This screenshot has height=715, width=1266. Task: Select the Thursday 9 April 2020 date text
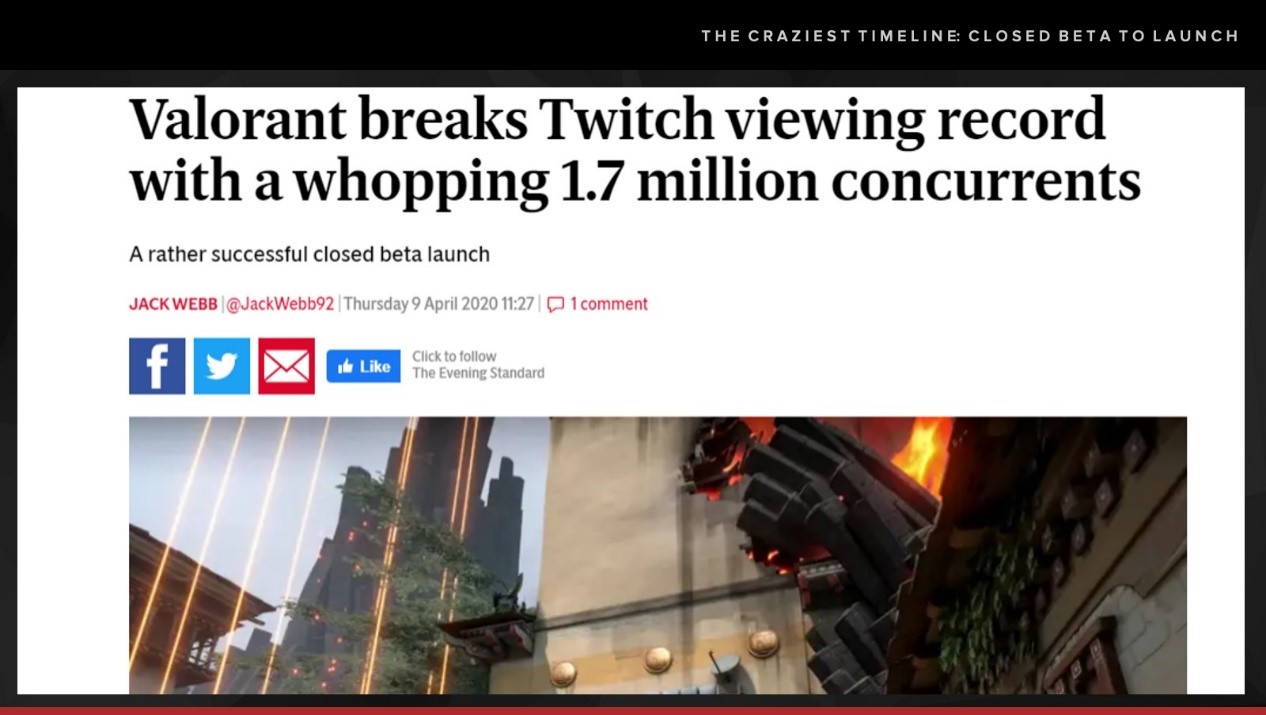tap(439, 304)
